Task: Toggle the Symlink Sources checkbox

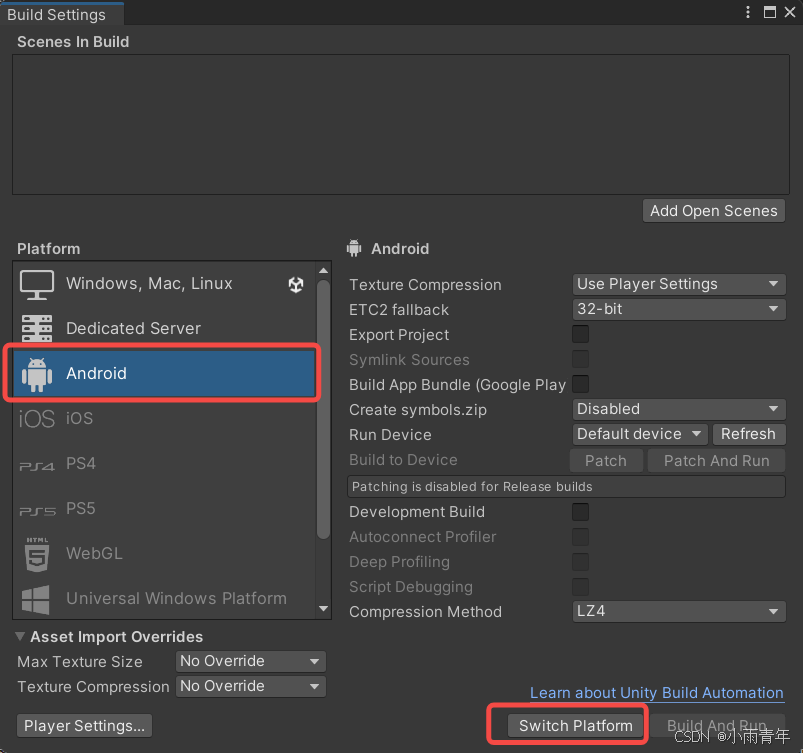Action: (x=580, y=359)
